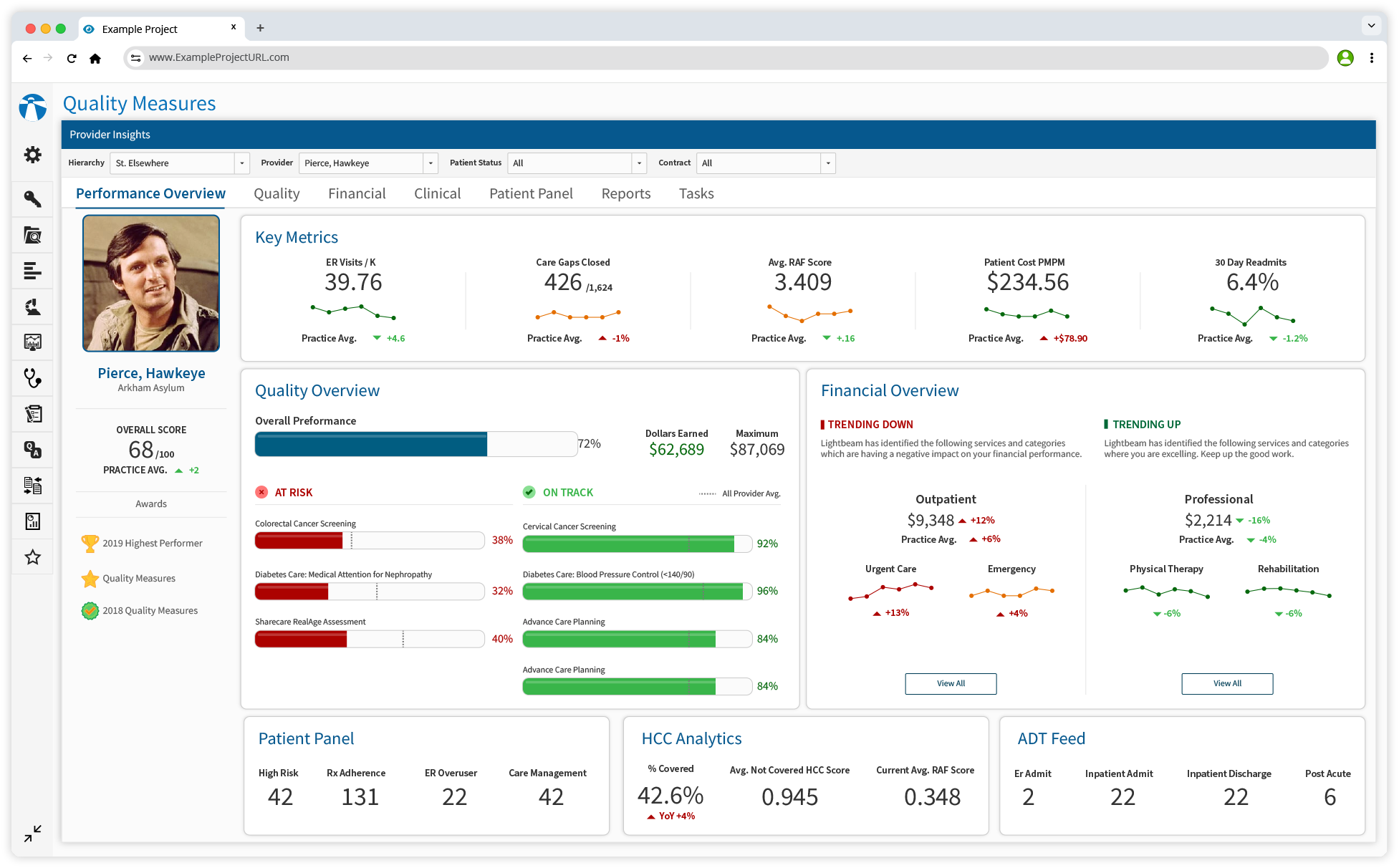
Task: Open the folder search sidebar icon
Action: pyautogui.click(x=32, y=235)
